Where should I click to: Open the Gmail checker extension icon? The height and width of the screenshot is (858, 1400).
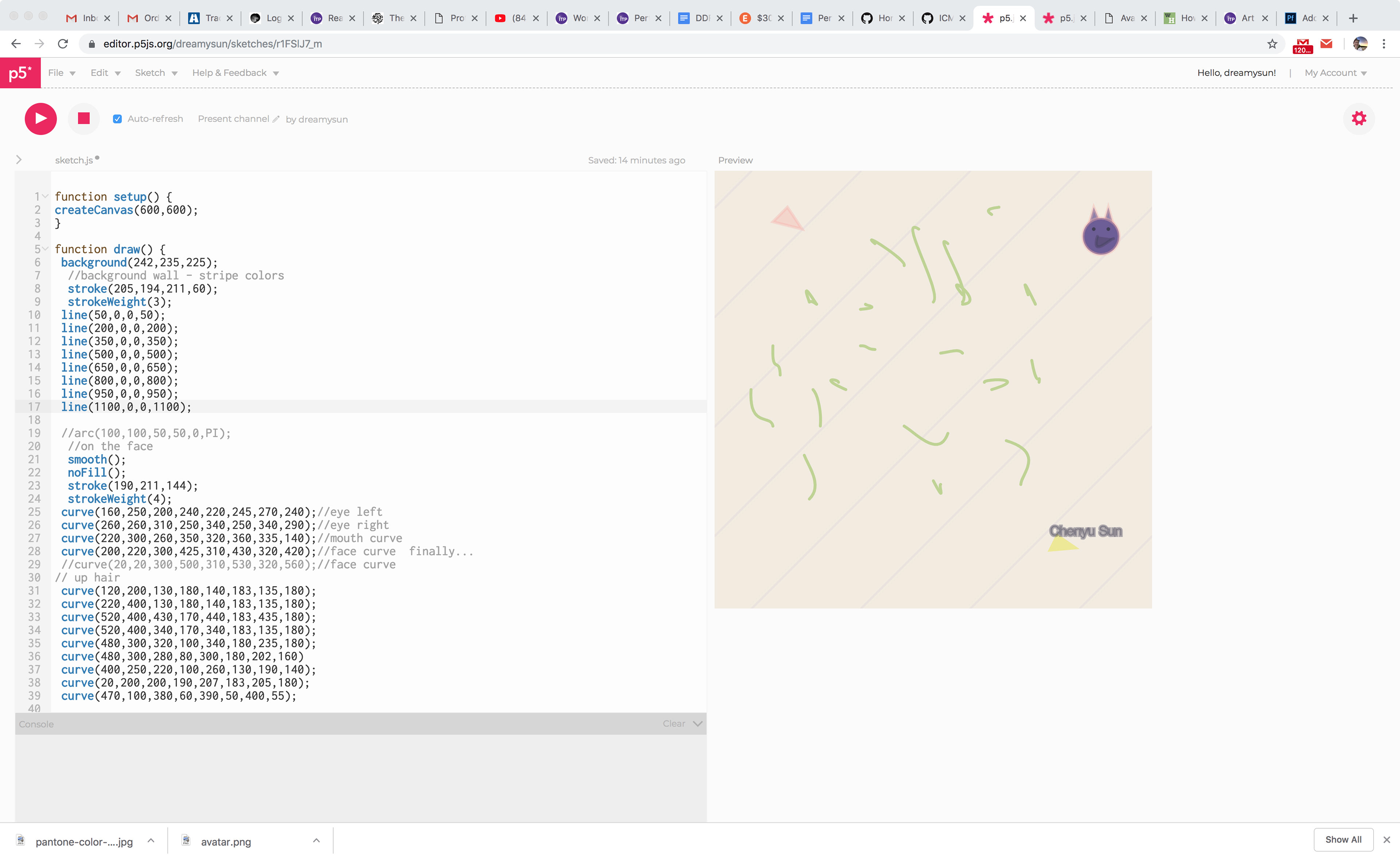click(1302, 45)
